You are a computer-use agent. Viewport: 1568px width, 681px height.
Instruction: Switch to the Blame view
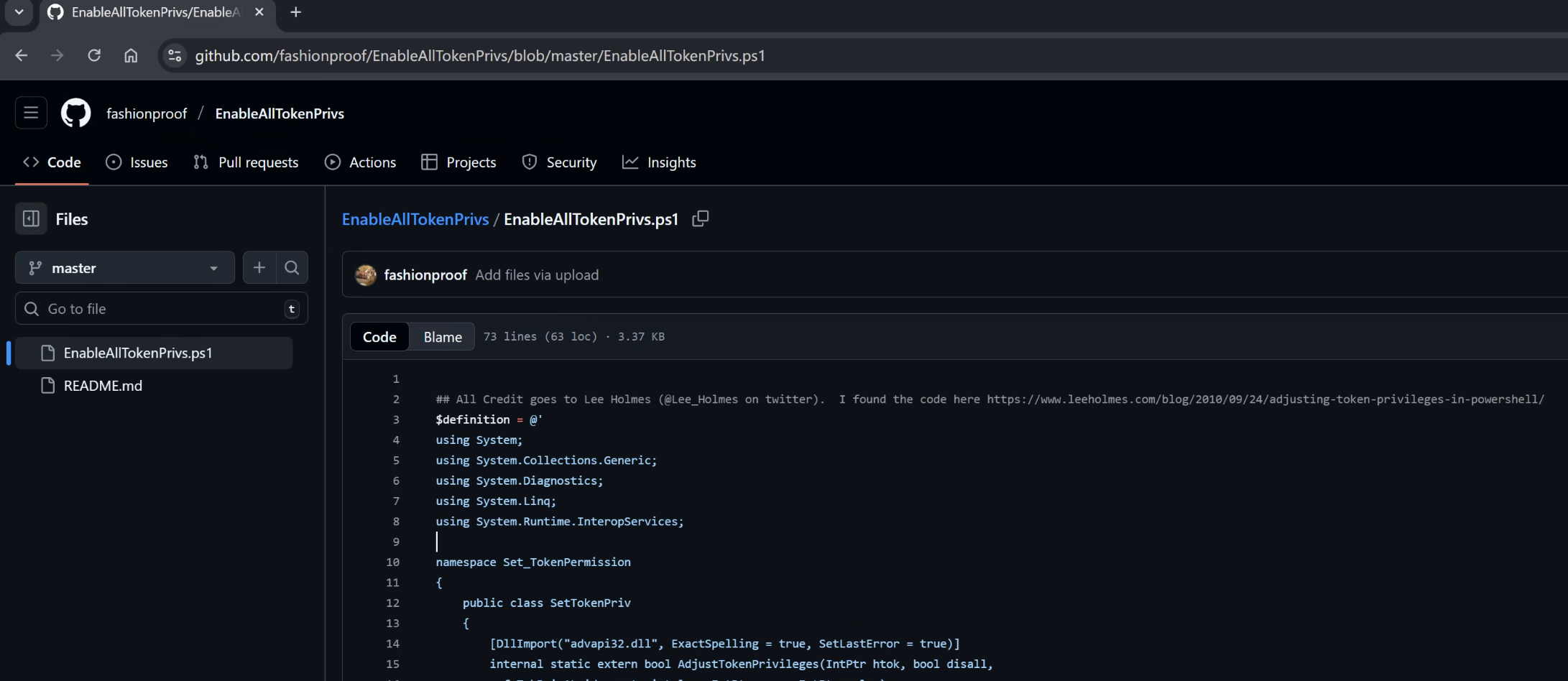(x=442, y=337)
